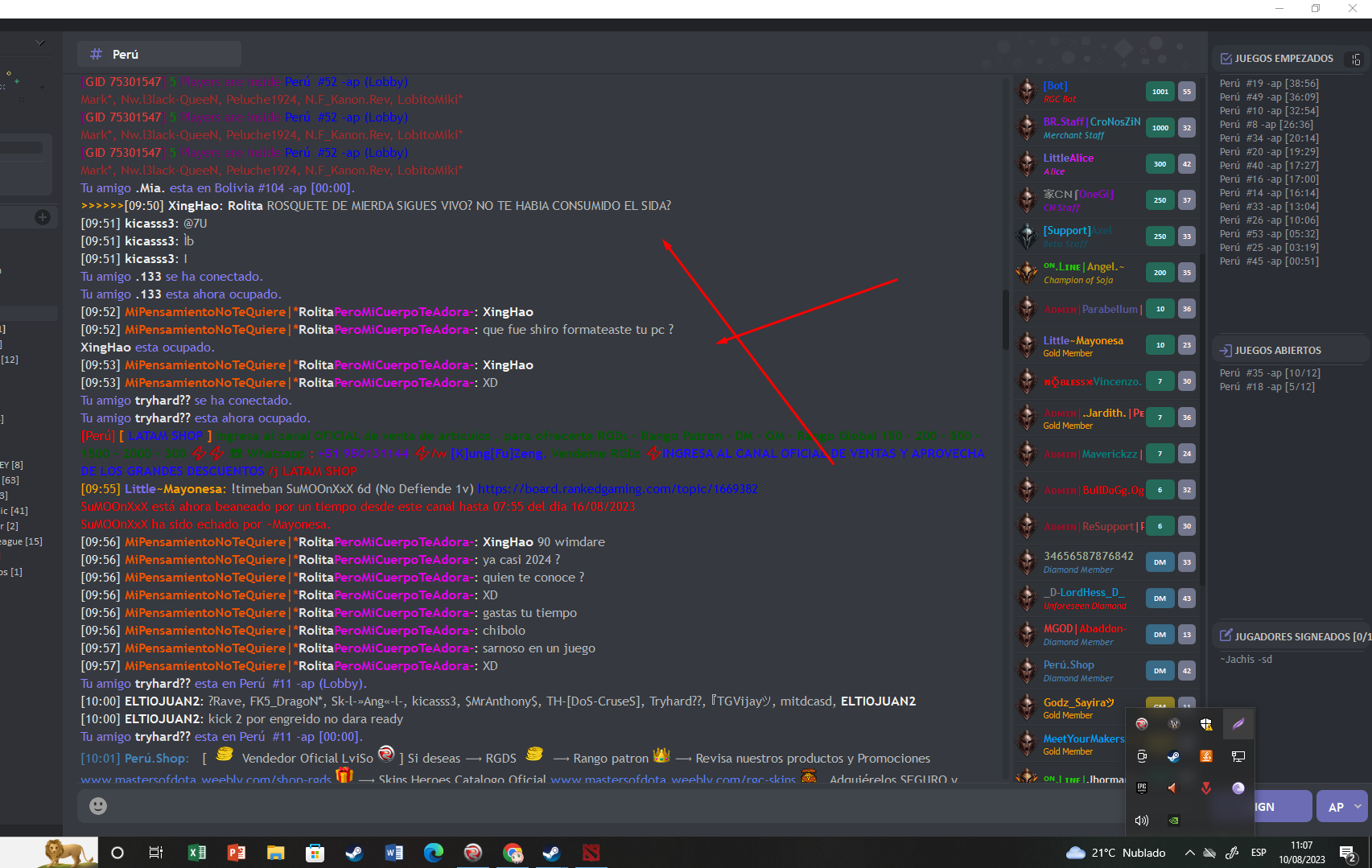Select started game Perú #49 -ap [36:09]
Viewport: 1372px width, 868px height.
[1269, 97]
